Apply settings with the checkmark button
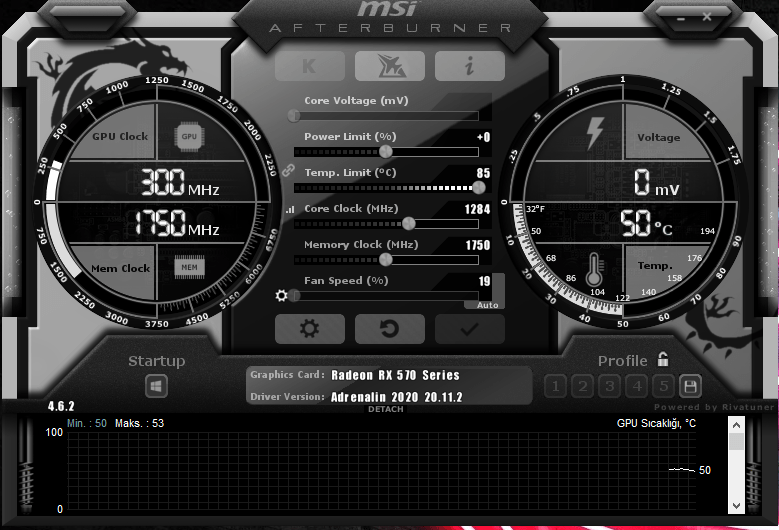This screenshot has width=779, height=530. click(x=470, y=329)
